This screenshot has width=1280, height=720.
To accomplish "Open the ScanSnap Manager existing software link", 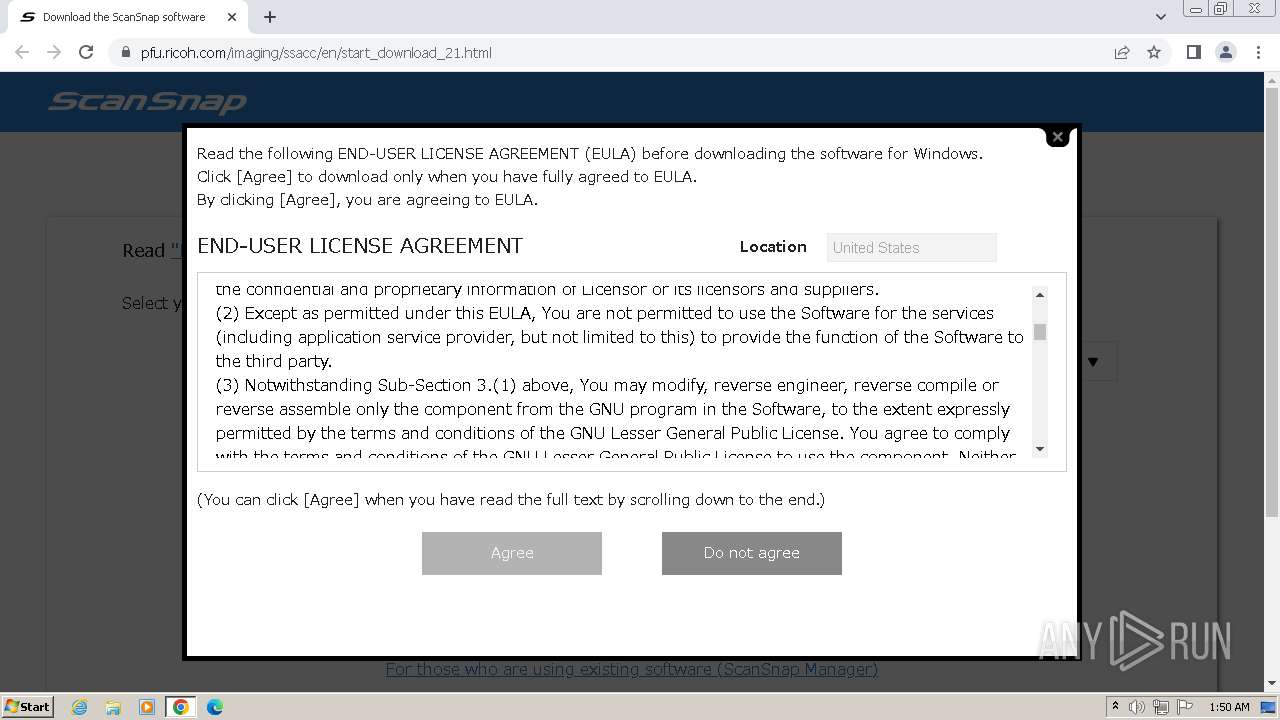I will click(632, 669).
